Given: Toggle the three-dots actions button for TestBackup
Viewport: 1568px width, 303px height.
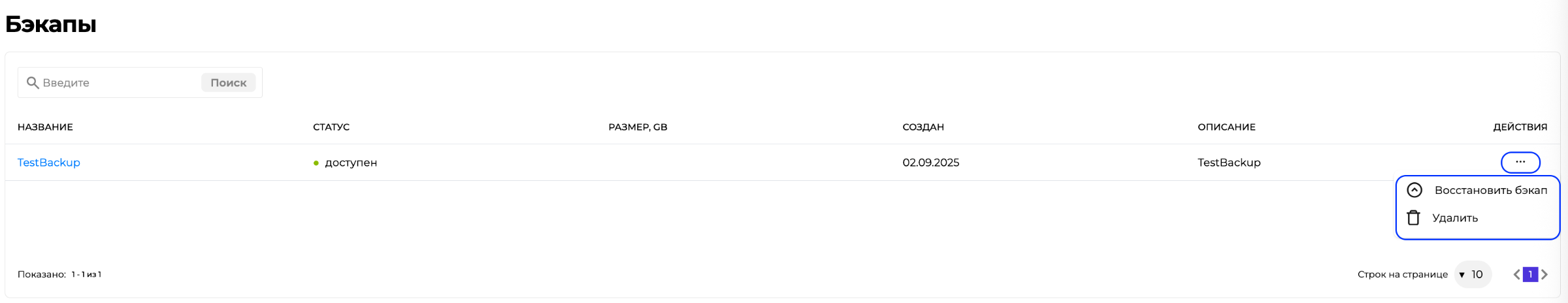Looking at the screenshot, I should tap(1520, 162).
